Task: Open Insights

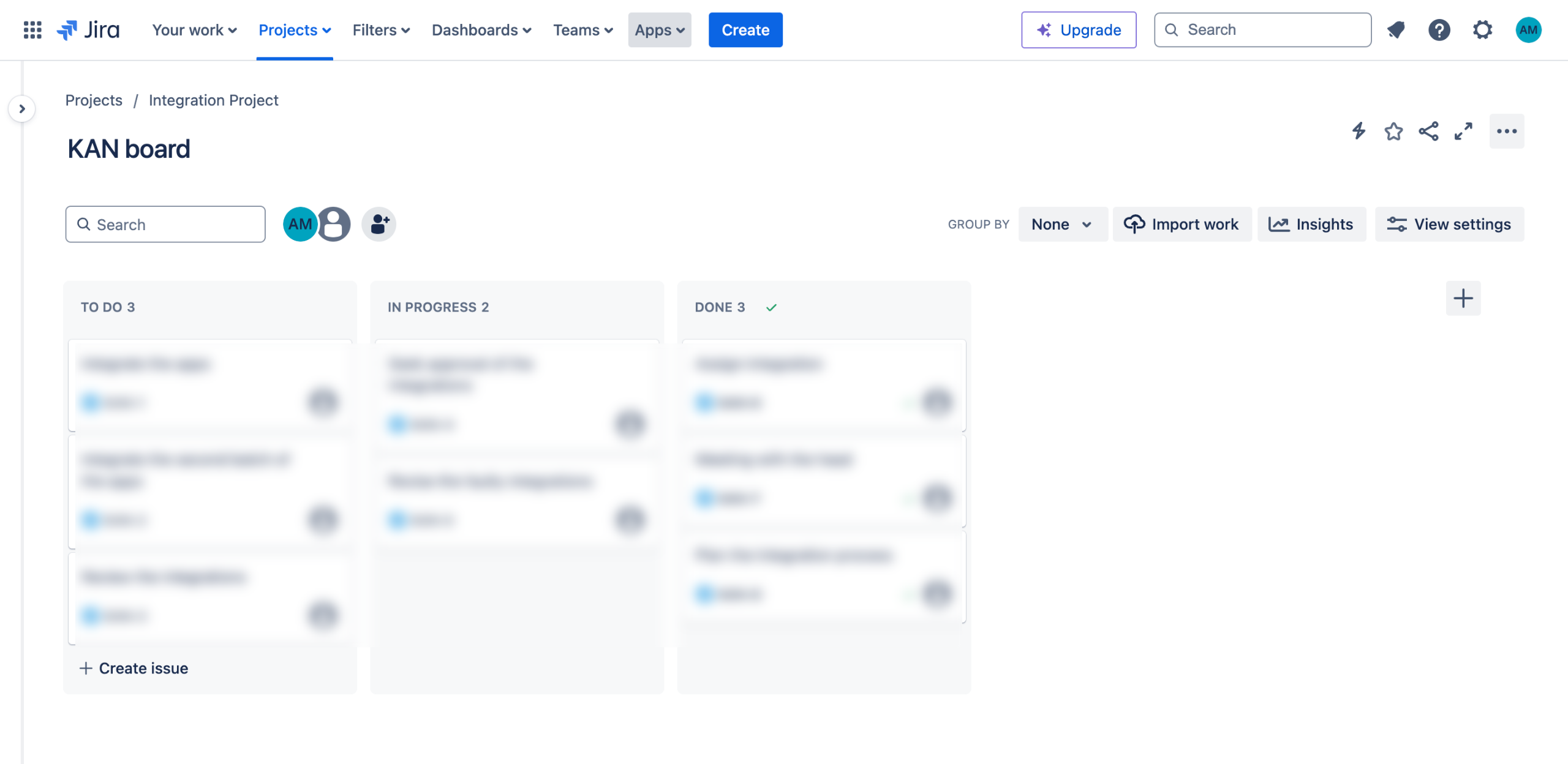Action: (1311, 224)
